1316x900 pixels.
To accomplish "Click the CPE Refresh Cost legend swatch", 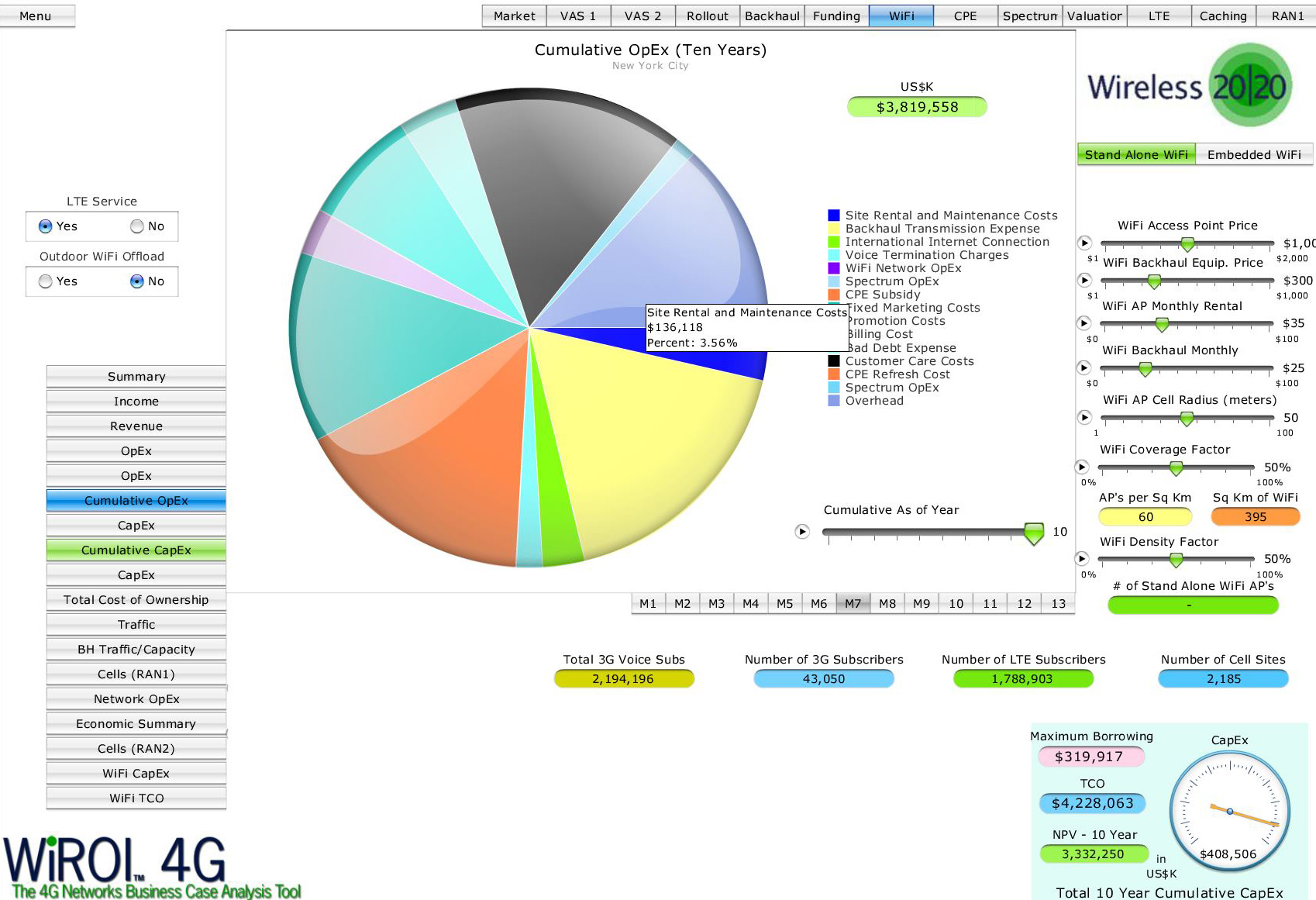I will tap(834, 374).
